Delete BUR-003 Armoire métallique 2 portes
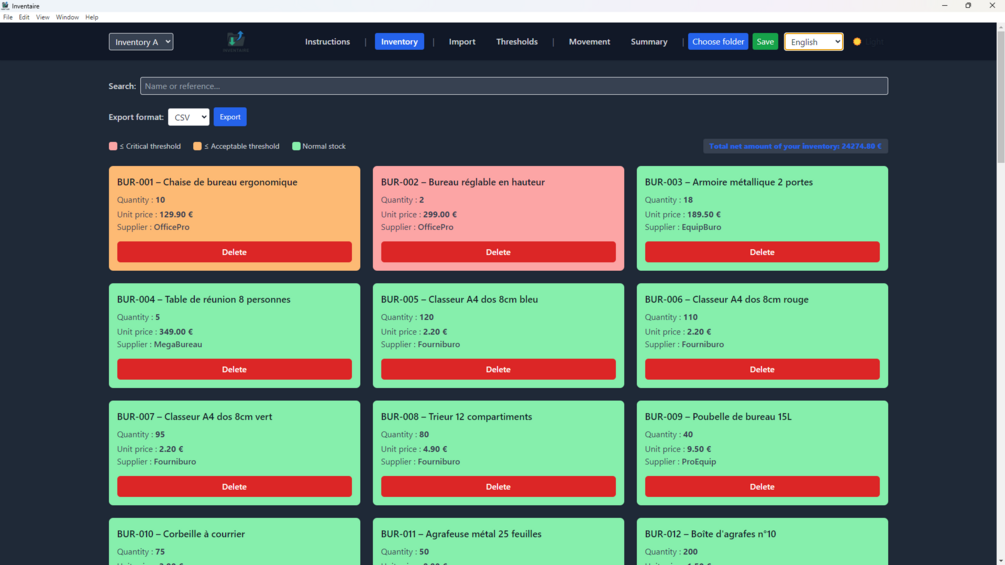The height and width of the screenshot is (565, 1005). click(762, 252)
